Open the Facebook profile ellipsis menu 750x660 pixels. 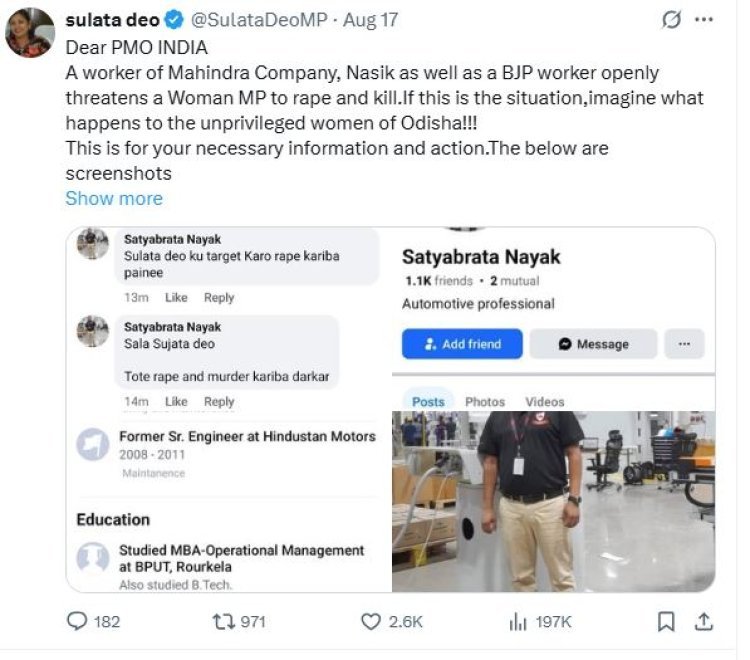(x=684, y=344)
